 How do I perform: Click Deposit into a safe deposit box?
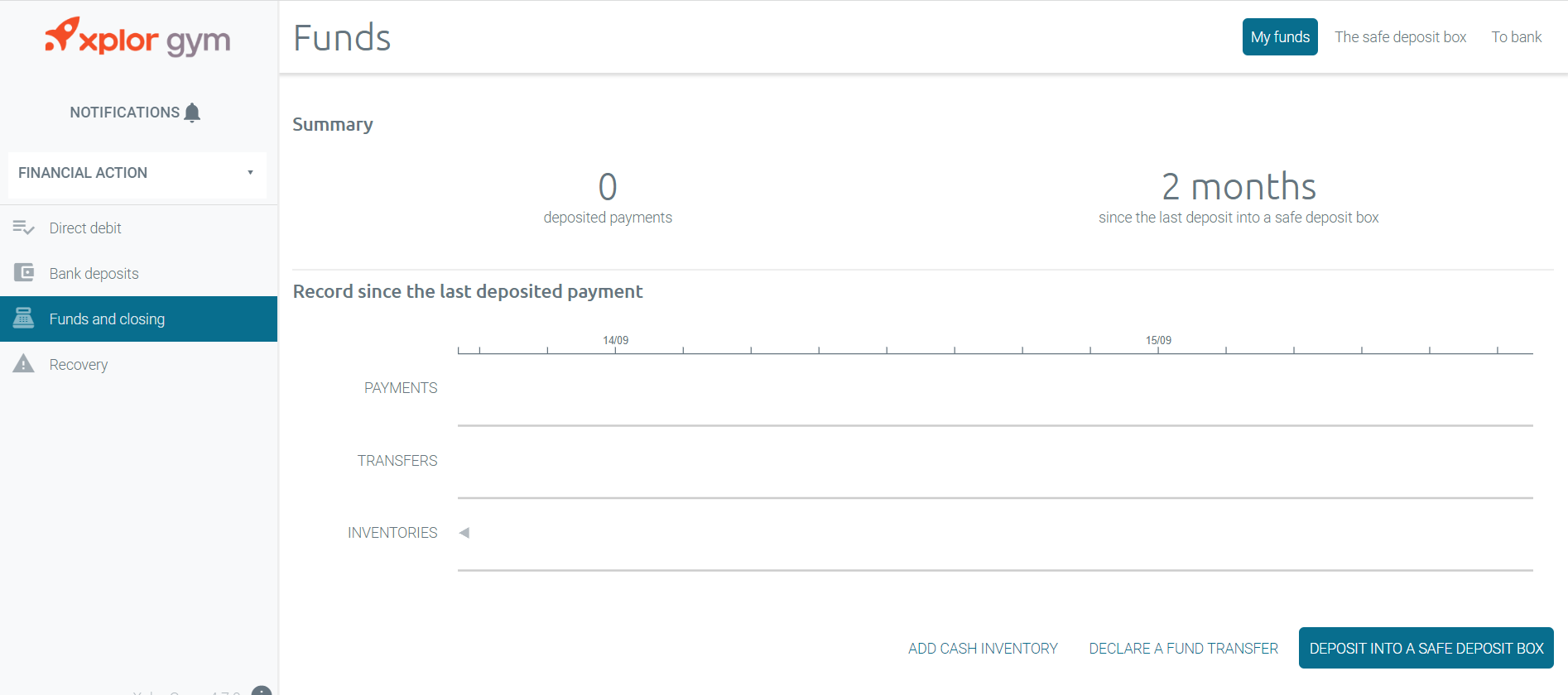tap(1426, 648)
